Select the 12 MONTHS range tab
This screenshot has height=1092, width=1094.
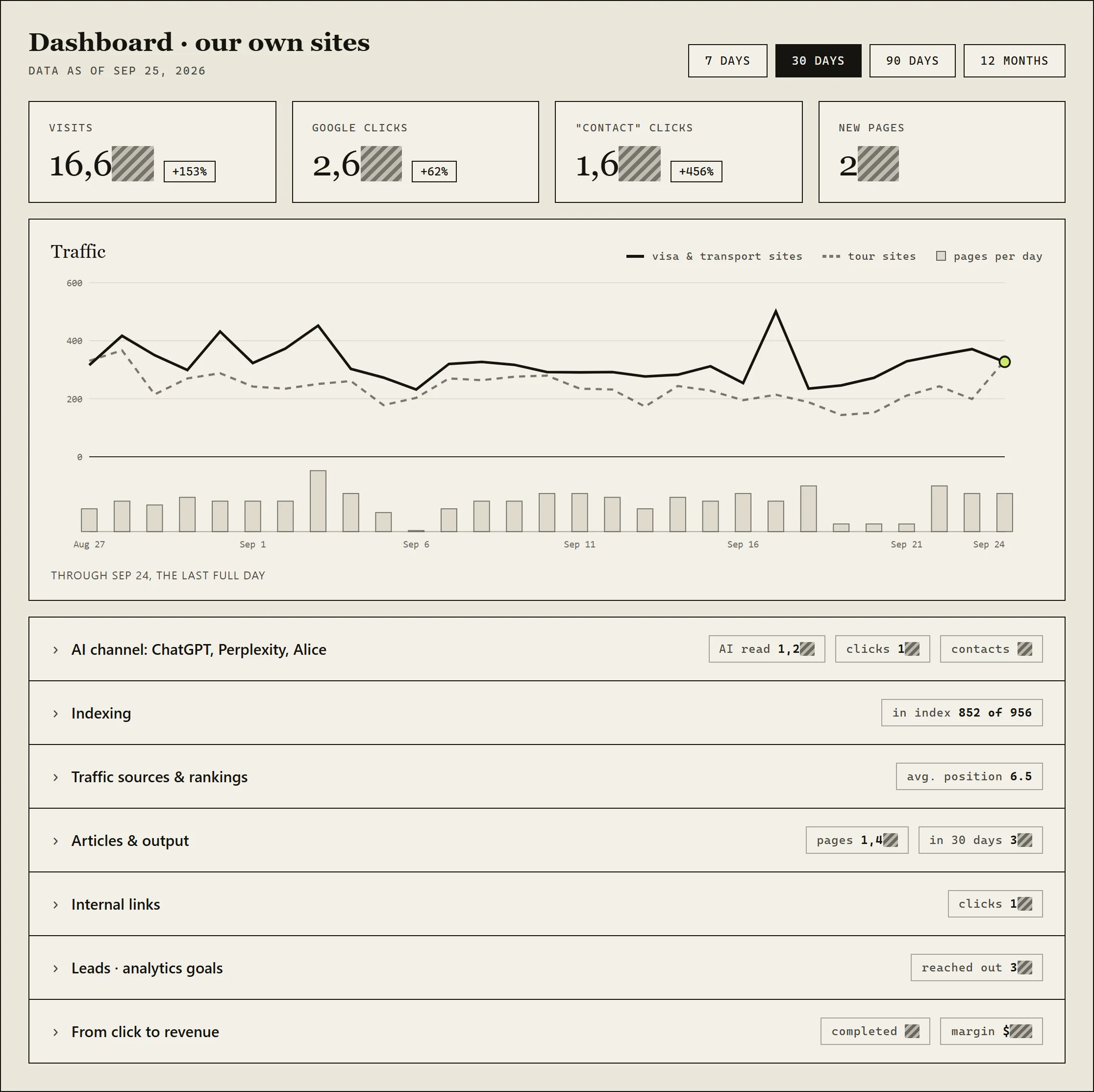pyautogui.click(x=1014, y=61)
